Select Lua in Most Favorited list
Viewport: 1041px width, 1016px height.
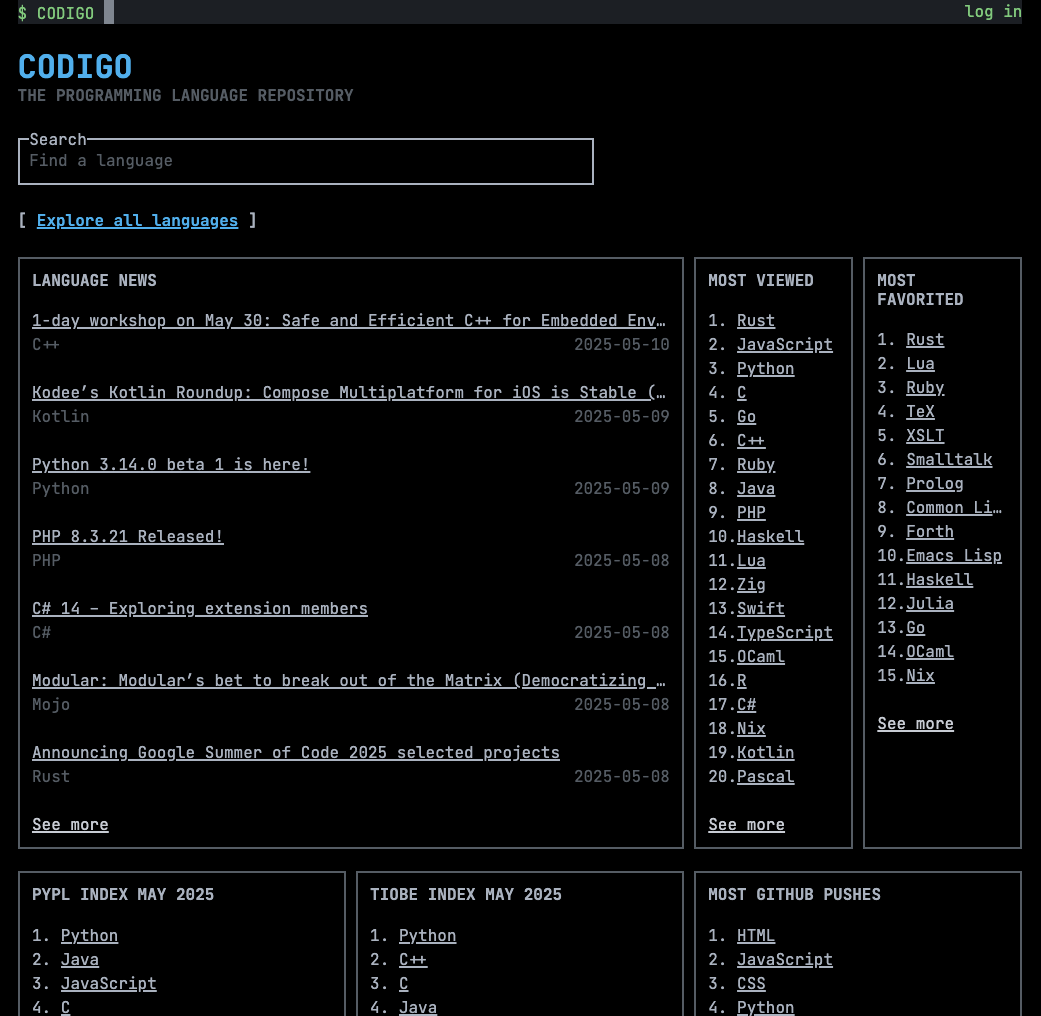pyautogui.click(x=920, y=363)
